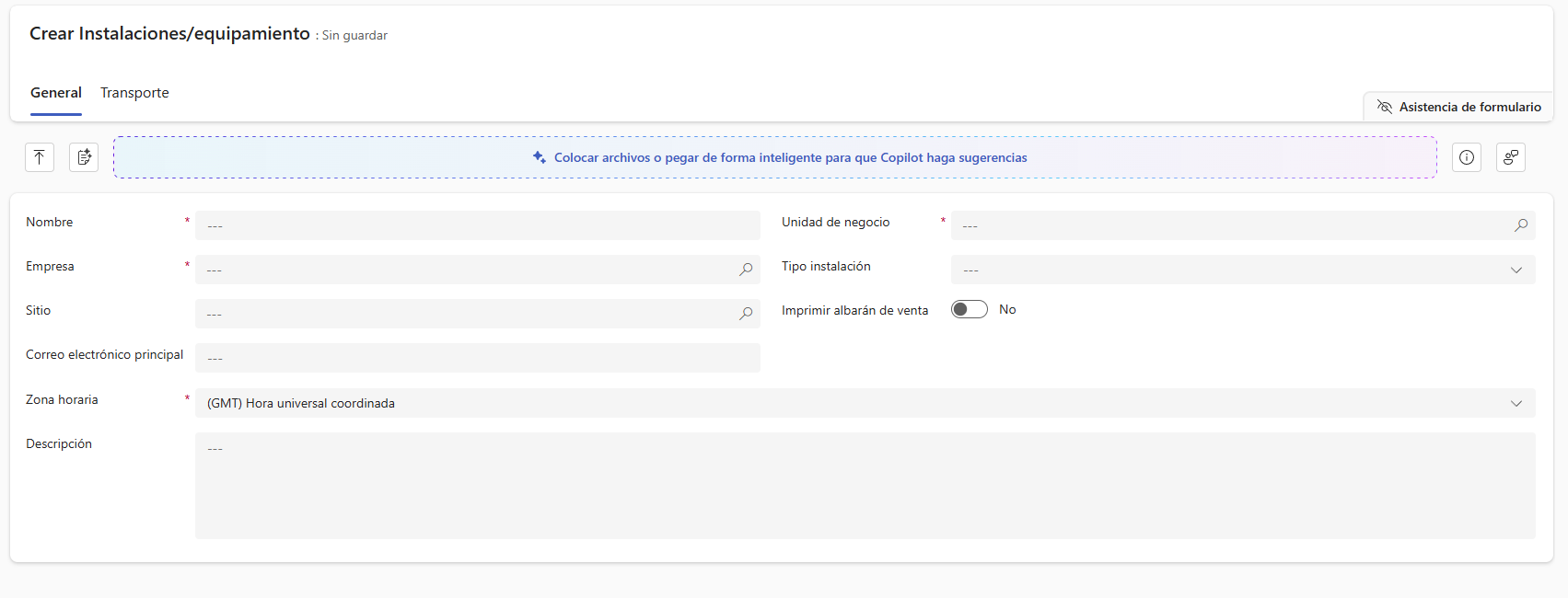Open the information circle icon
1568x598 pixels.
pos(1466,157)
